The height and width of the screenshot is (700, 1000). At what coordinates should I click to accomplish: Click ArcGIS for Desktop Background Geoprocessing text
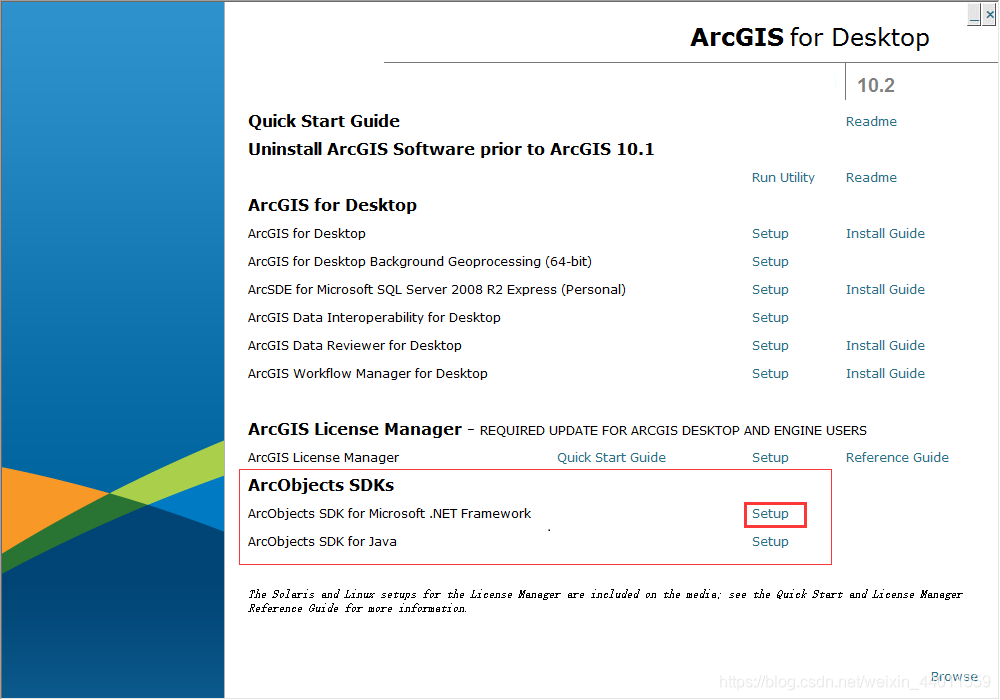pyautogui.click(x=420, y=261)
